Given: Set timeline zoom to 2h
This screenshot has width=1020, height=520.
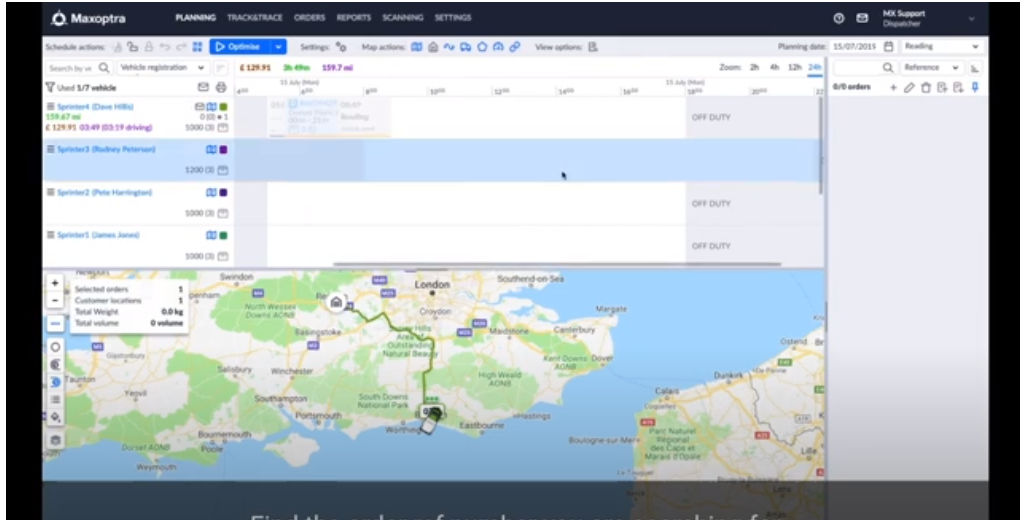Looking at the screenshot, I should click(x=755, y=67).
